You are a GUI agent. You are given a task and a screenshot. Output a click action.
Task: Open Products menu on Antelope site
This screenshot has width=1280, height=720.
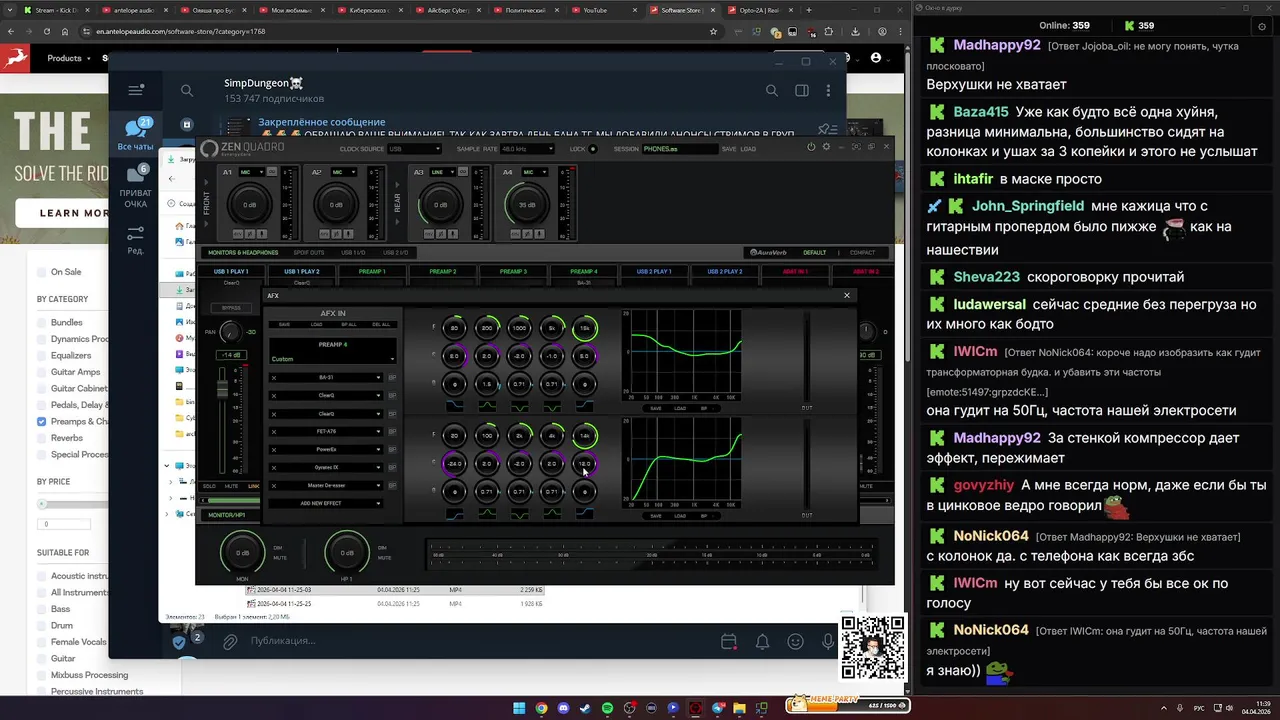[68, 58]
